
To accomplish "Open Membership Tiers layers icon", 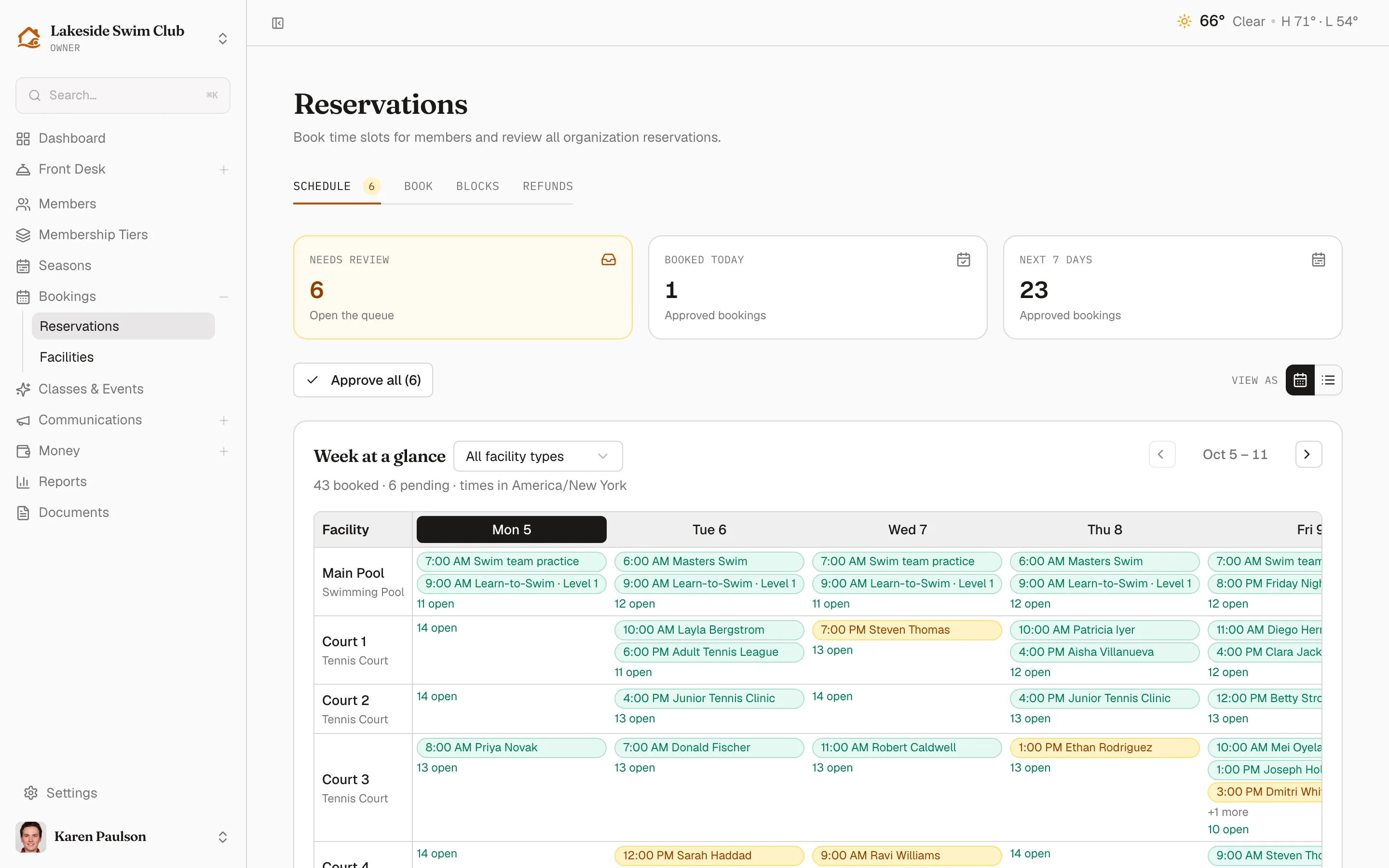I will coord(23,235).
